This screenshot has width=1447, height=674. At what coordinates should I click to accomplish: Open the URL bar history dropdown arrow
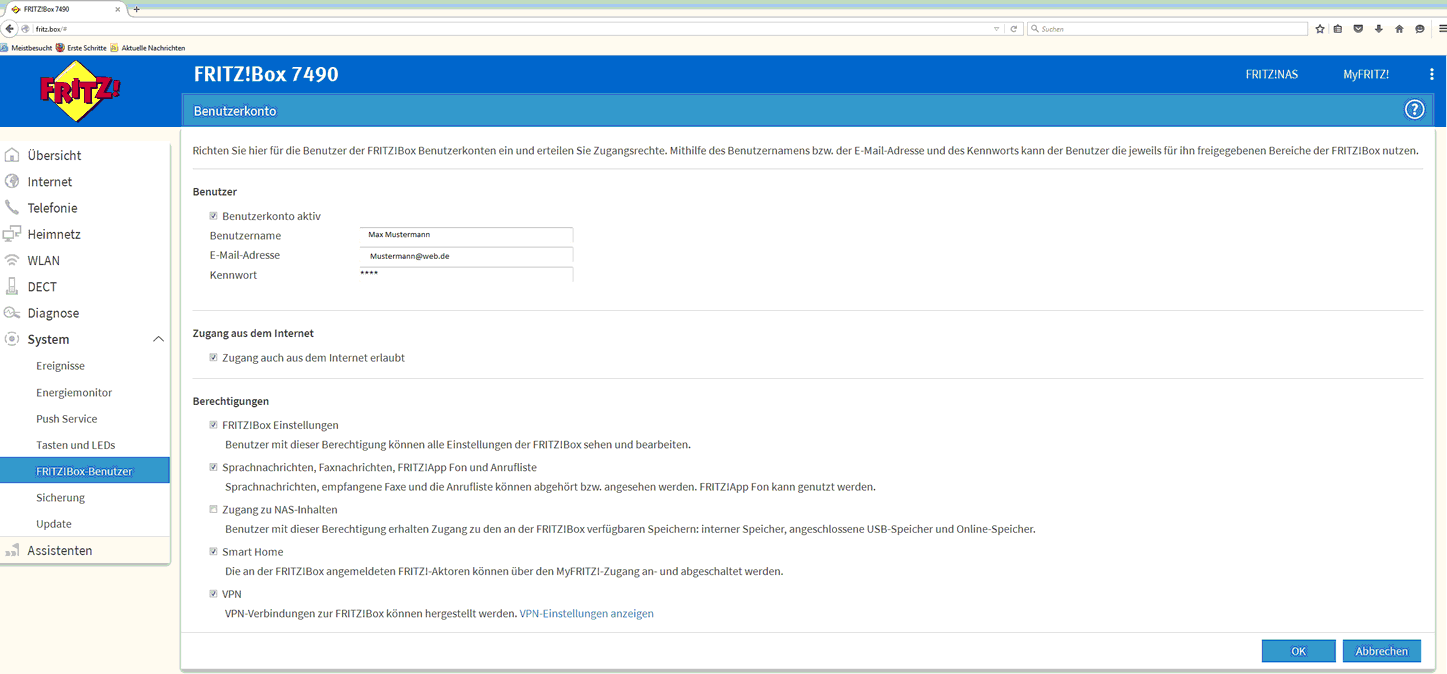coord(996,29)
